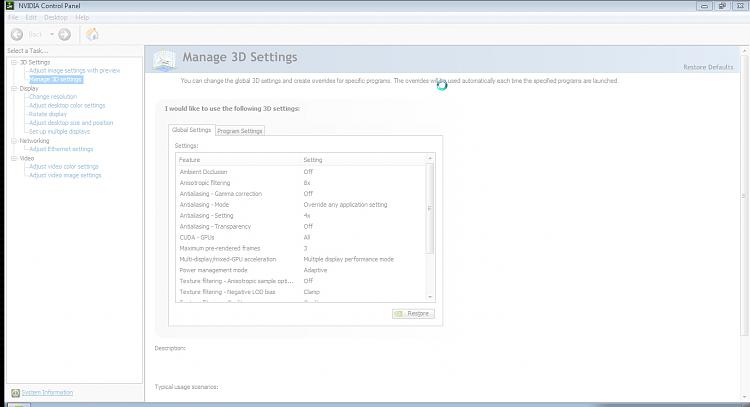Select Maximum pre-rendered frames row
This screenshot has width=750, height=407.
300,249
